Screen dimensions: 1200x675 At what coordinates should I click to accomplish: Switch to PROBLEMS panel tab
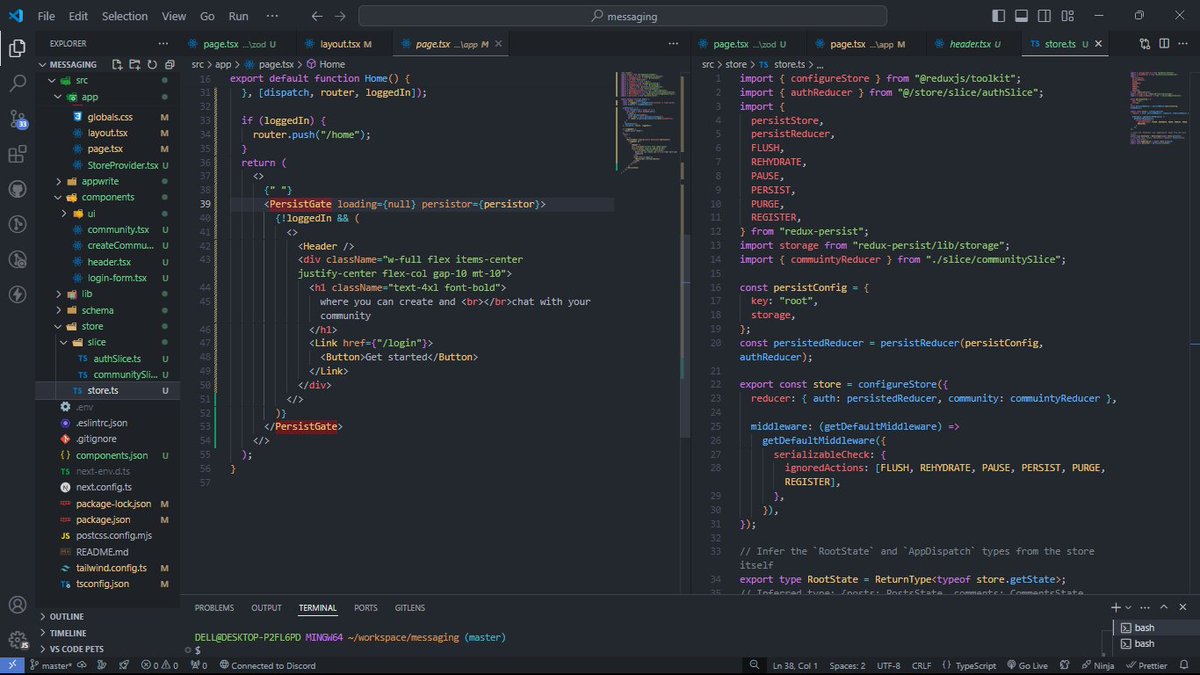214,607
